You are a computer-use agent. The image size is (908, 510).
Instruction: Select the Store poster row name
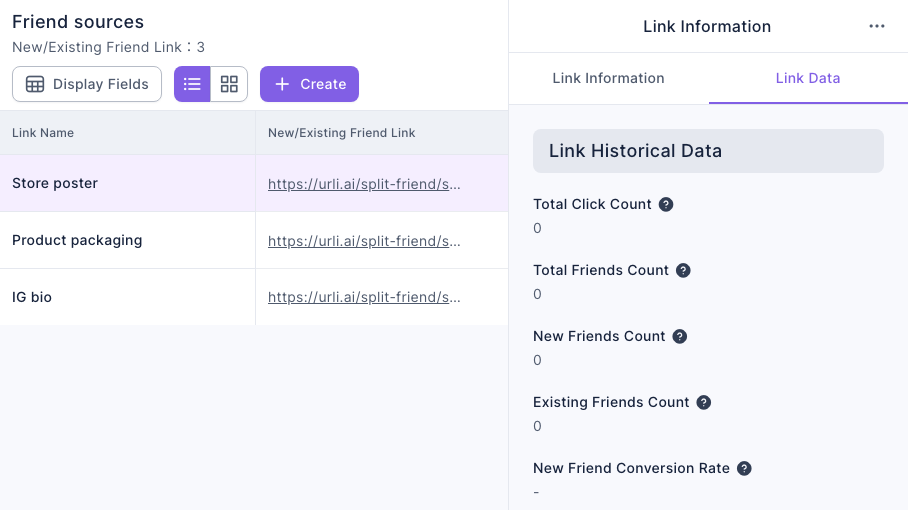pos(55,184)
